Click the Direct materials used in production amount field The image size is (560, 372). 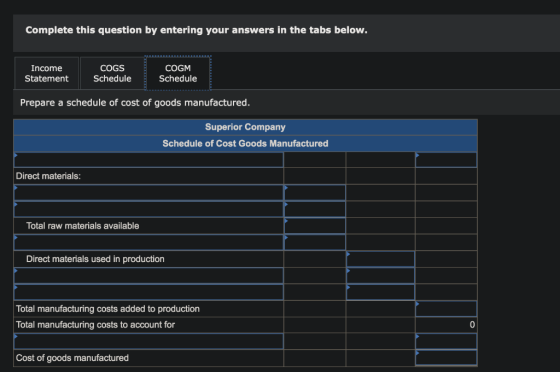pos(380,259)
